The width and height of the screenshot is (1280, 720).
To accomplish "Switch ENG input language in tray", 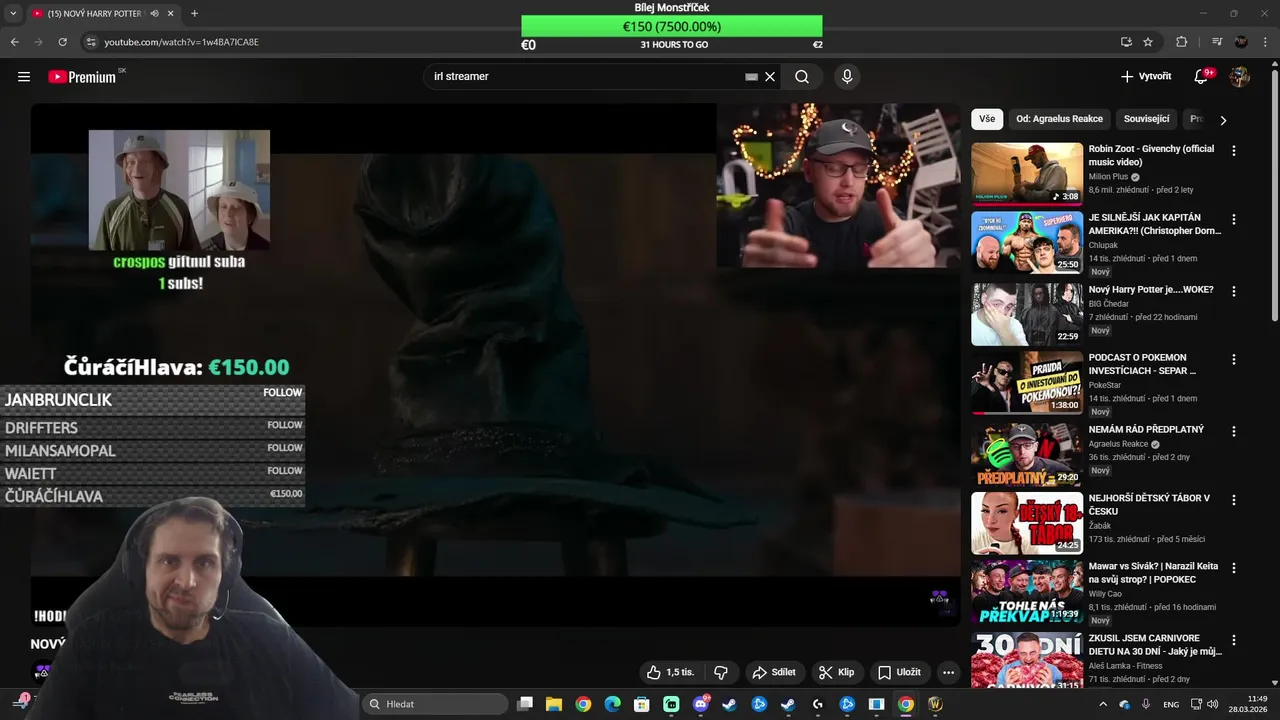I will [x=1171, y=704].
